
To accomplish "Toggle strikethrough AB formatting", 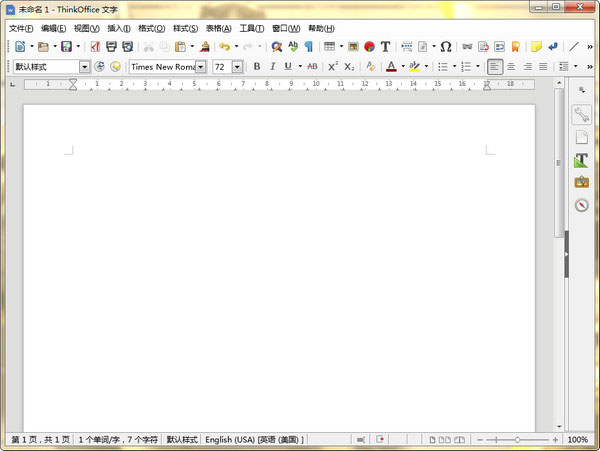I will click(312, 67).
